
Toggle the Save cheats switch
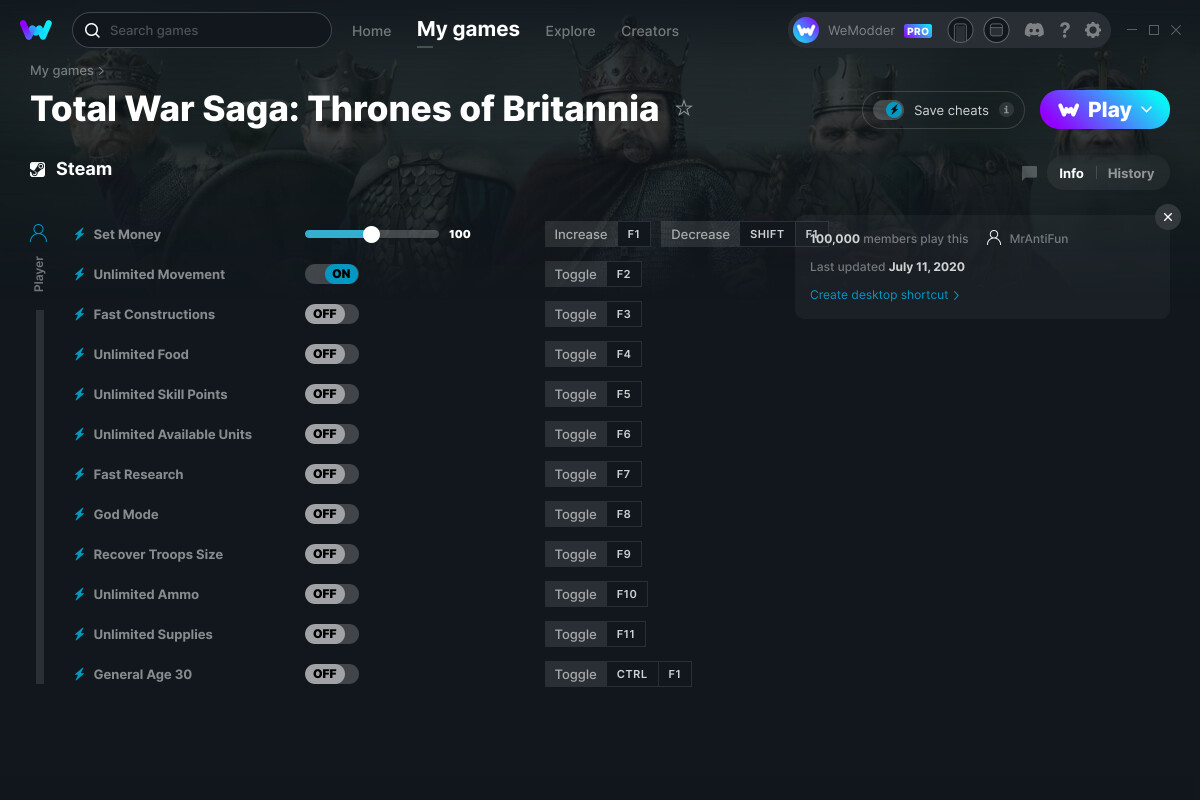(x=889, y=110)
